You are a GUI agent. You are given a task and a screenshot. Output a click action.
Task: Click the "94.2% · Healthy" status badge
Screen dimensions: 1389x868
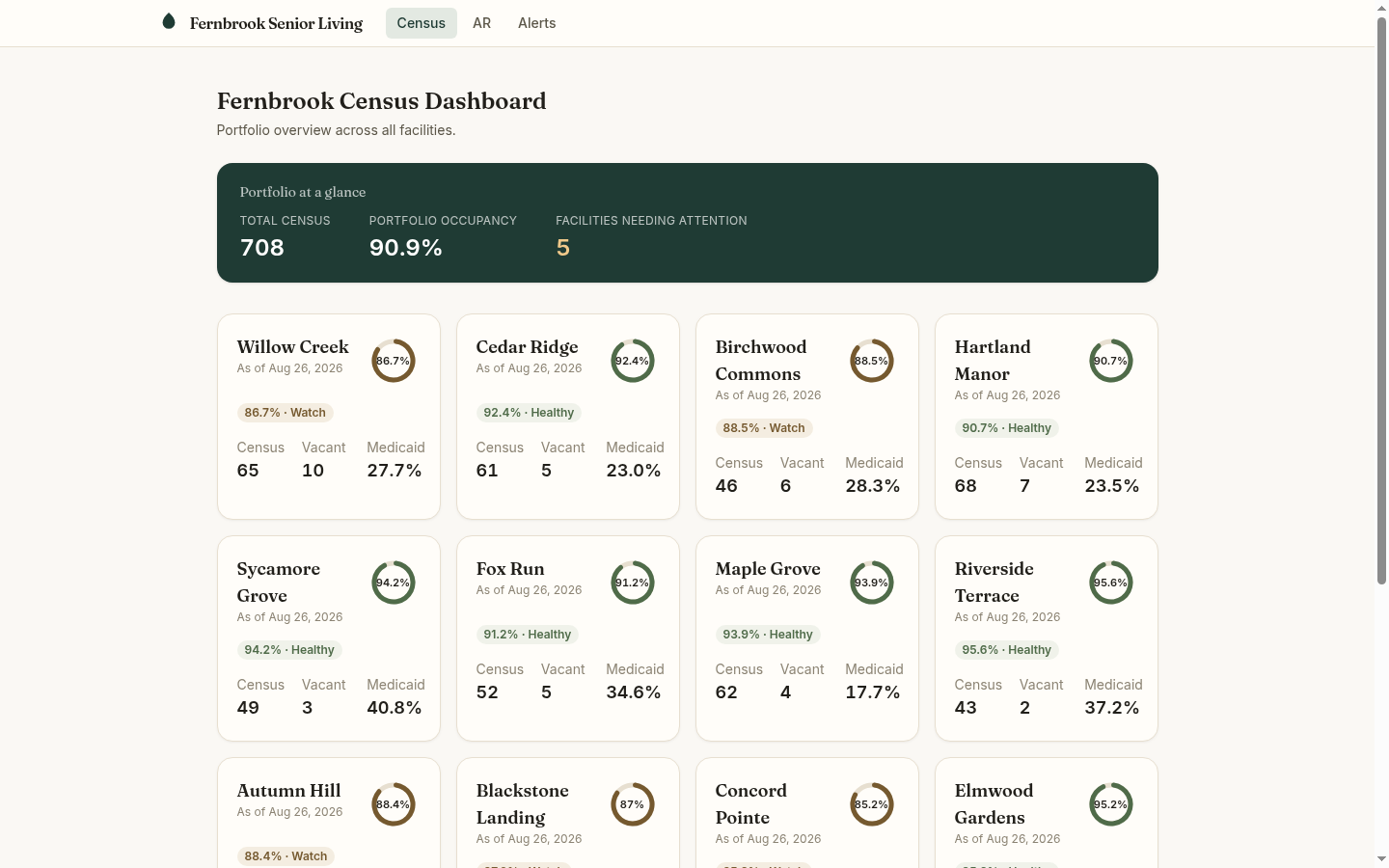(x=289, y=650)
